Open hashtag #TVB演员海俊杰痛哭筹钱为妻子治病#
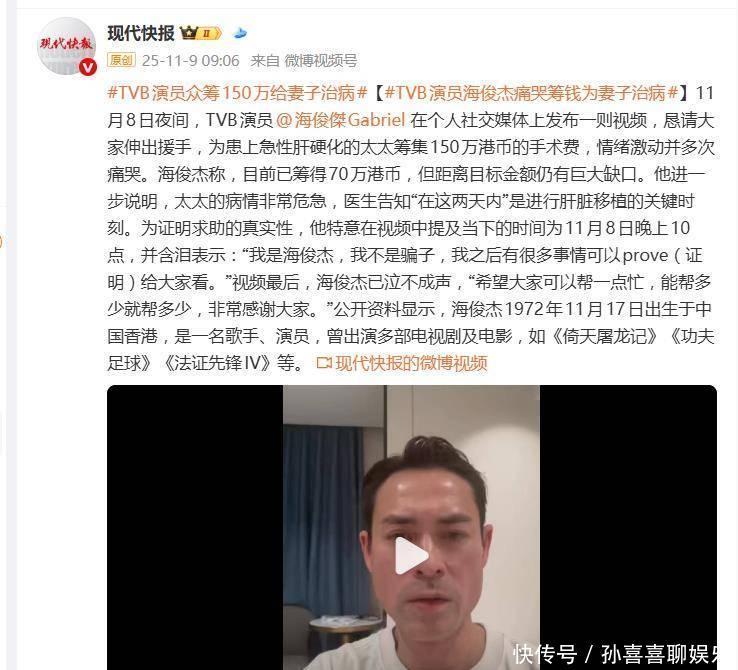 coord(531,93)
